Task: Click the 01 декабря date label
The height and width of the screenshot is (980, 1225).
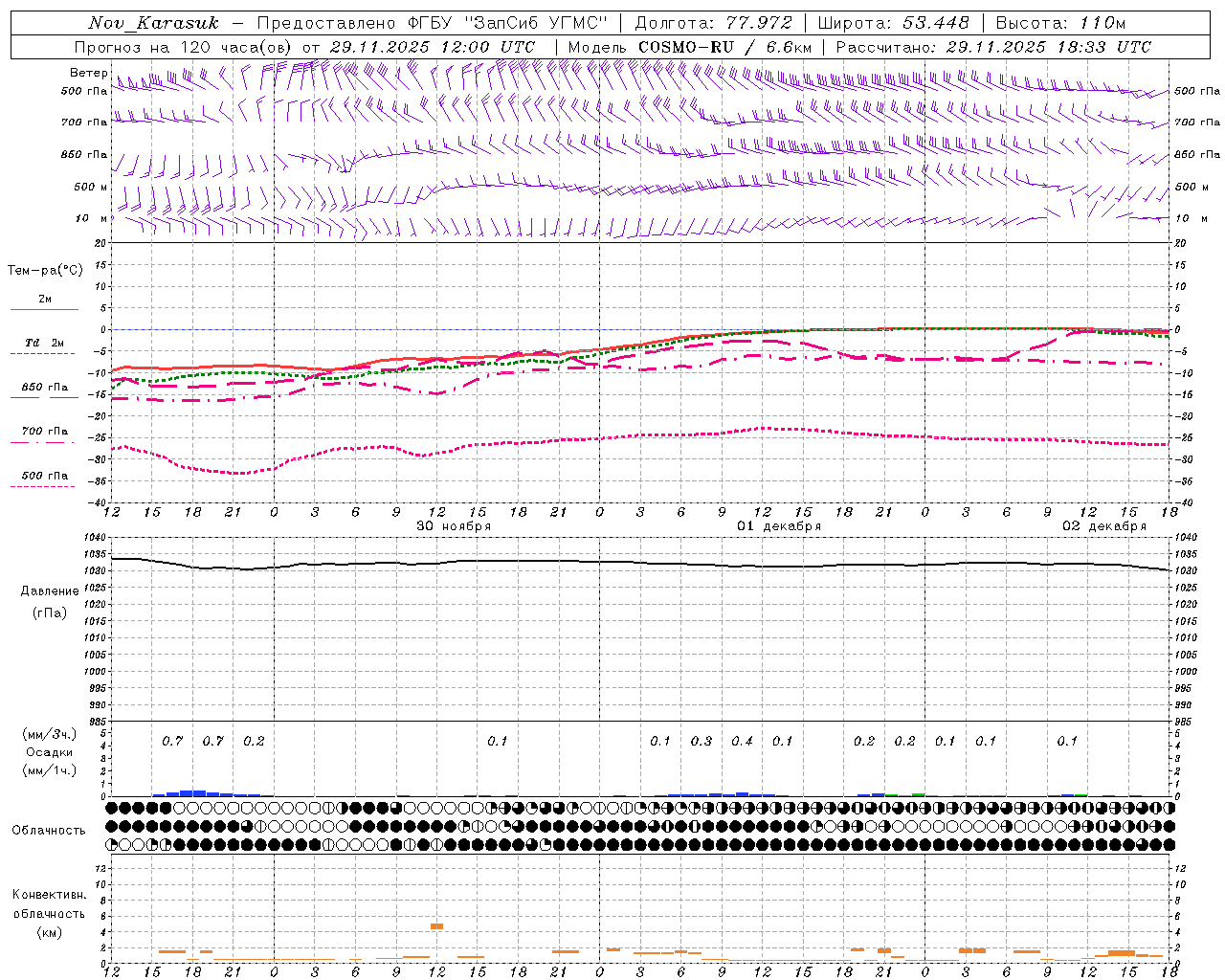Action: (x=778, y=525)
